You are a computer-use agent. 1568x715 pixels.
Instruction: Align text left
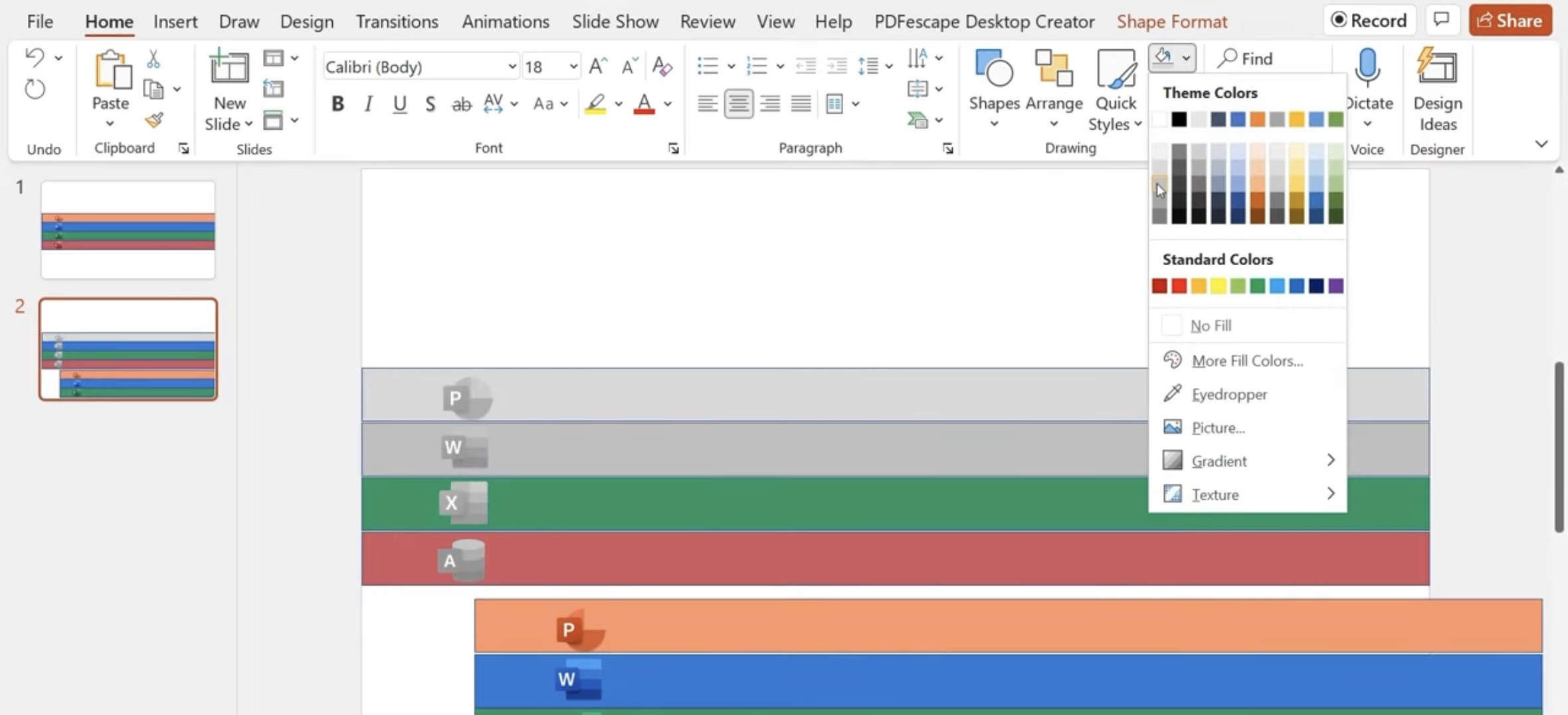707,104
